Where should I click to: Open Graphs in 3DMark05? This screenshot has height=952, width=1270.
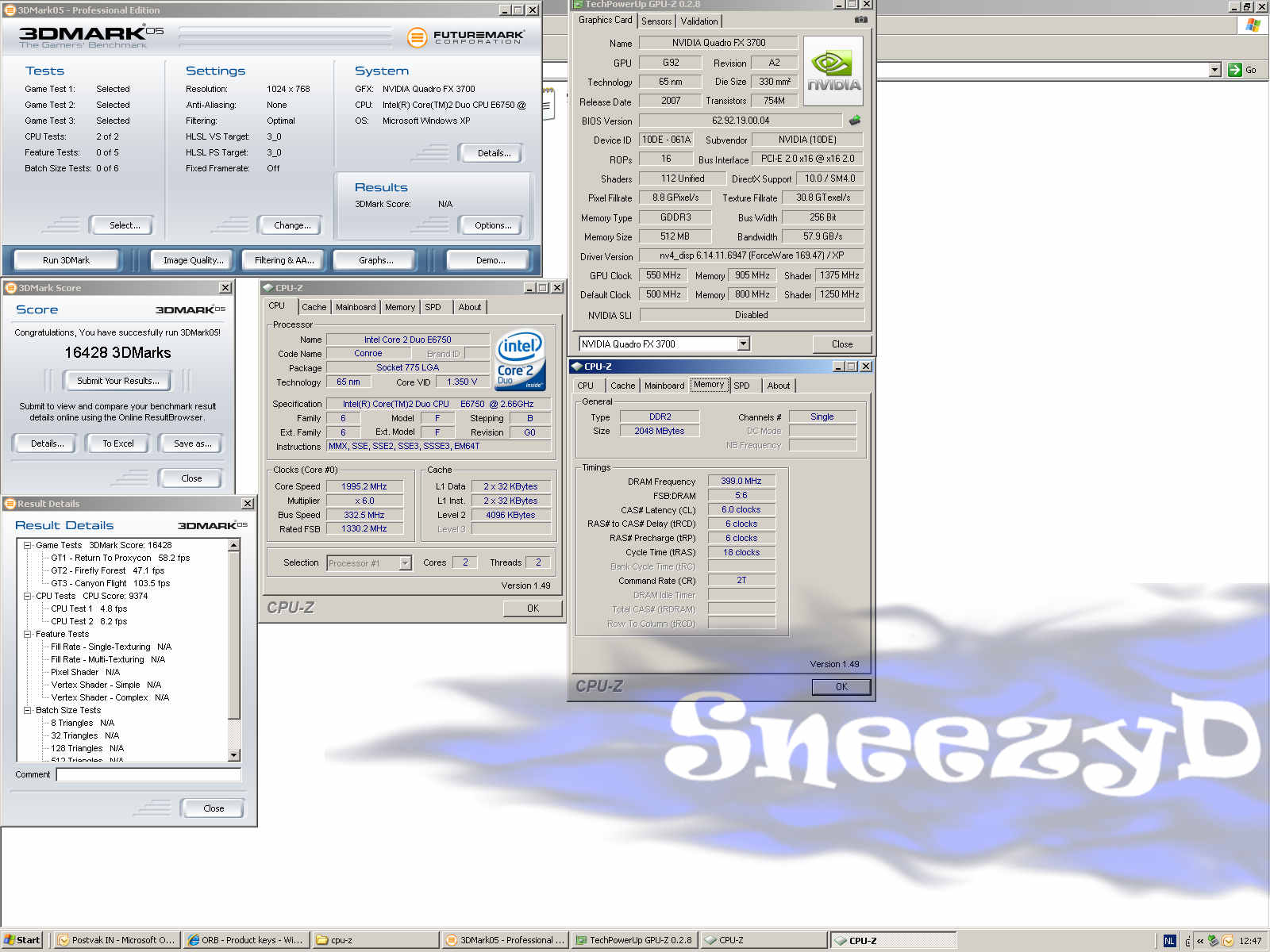(375, 260)
